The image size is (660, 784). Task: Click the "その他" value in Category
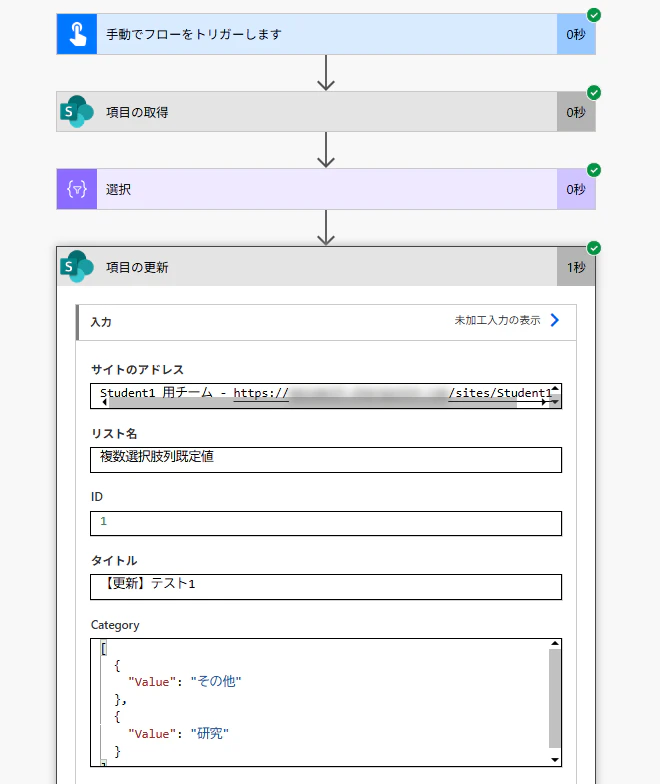pos(216,681)
